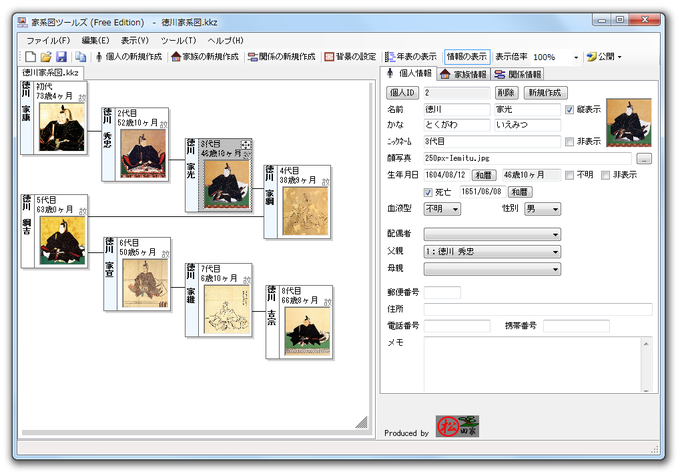Viewport: 680px width, 474px height.
Task: Click the portrait photo in the info panel
Action: coord(628,123)
